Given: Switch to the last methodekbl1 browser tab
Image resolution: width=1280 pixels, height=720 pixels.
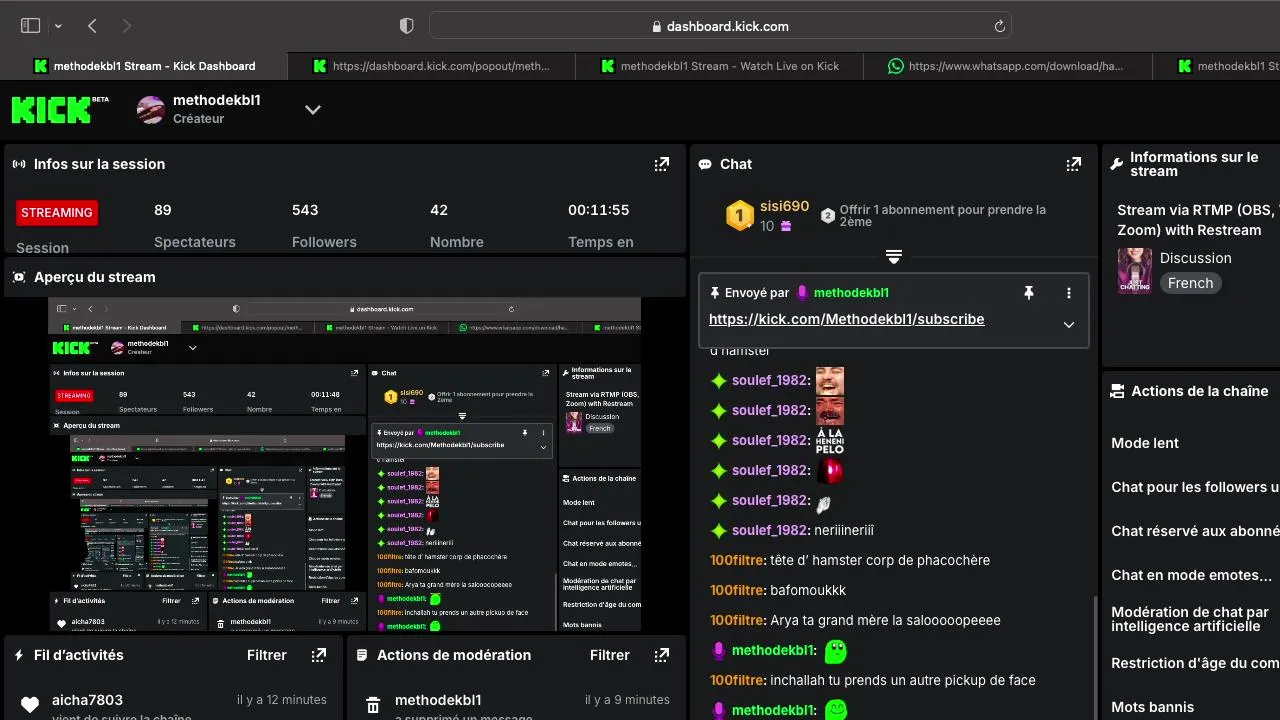Looking at the screenshot, I should tap(1217, 66).
